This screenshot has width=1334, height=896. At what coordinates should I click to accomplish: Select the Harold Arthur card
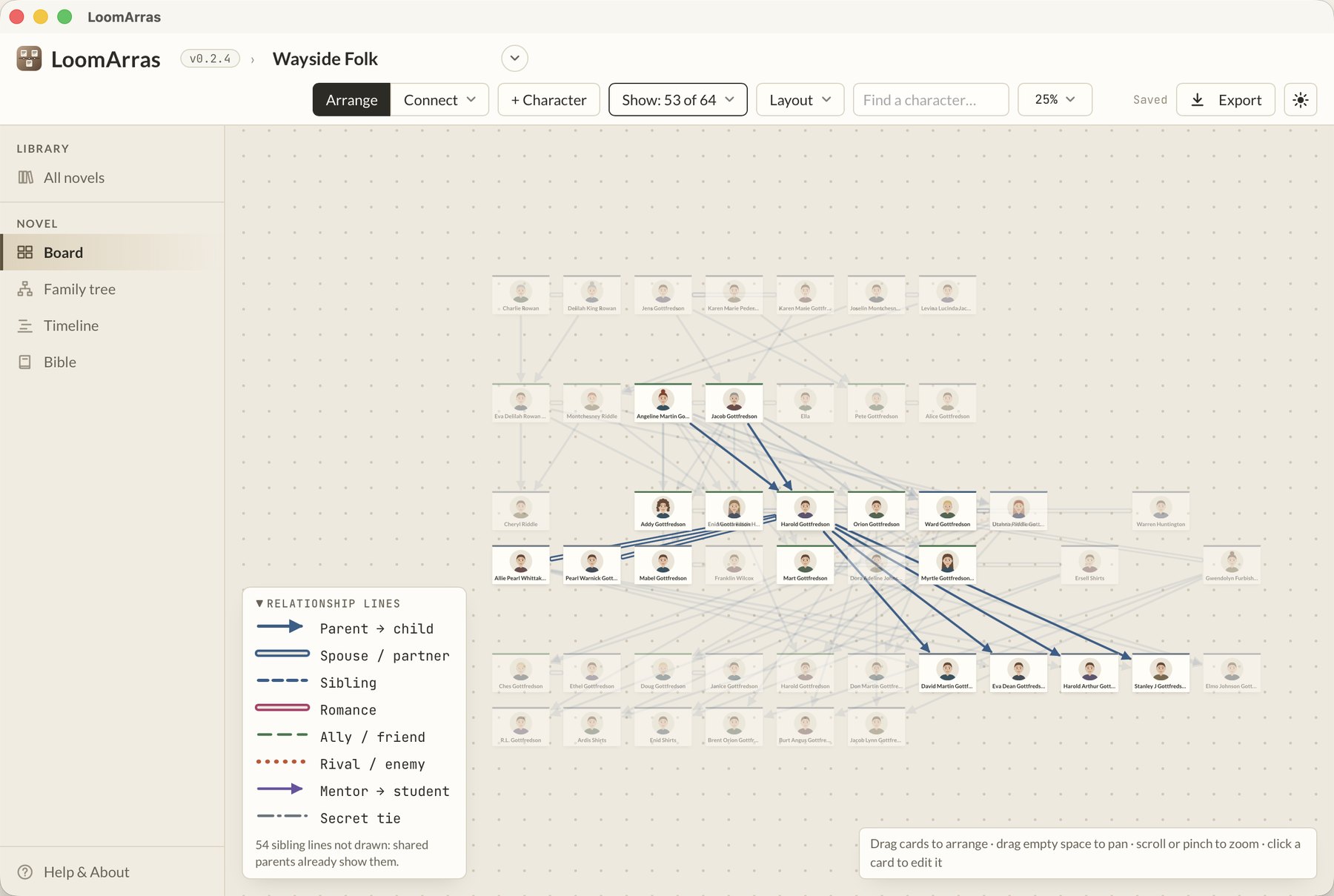coord(1089,673)
